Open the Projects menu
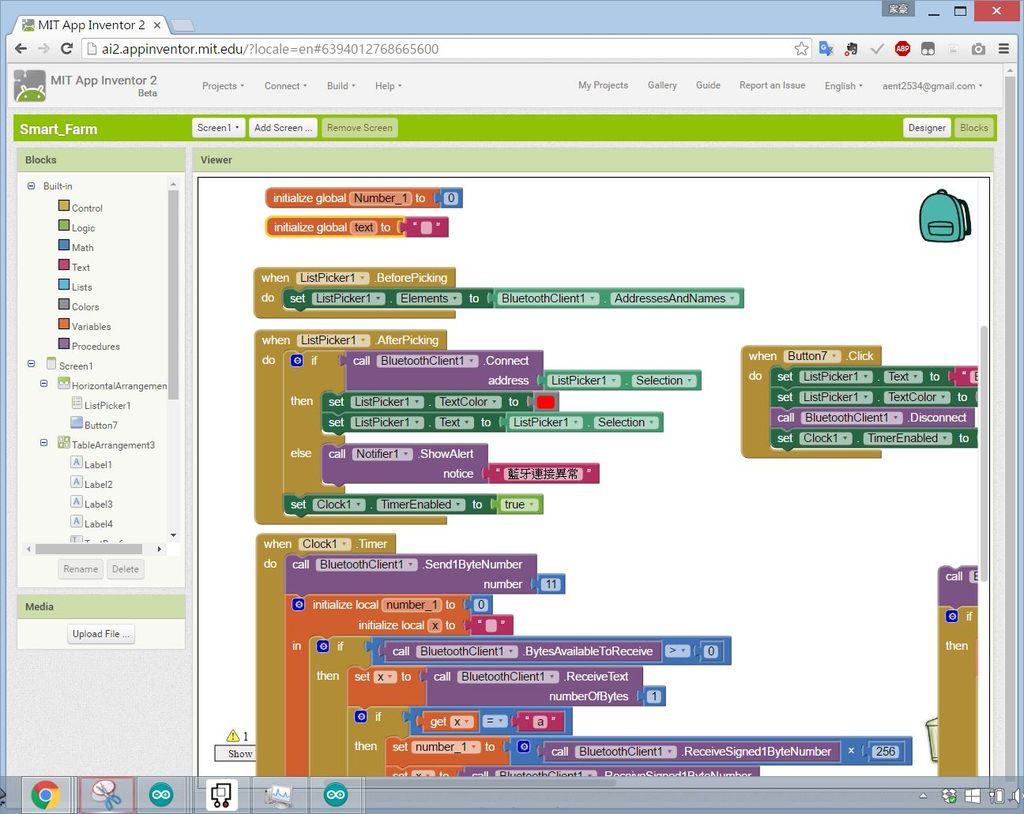 click(223, 86)
